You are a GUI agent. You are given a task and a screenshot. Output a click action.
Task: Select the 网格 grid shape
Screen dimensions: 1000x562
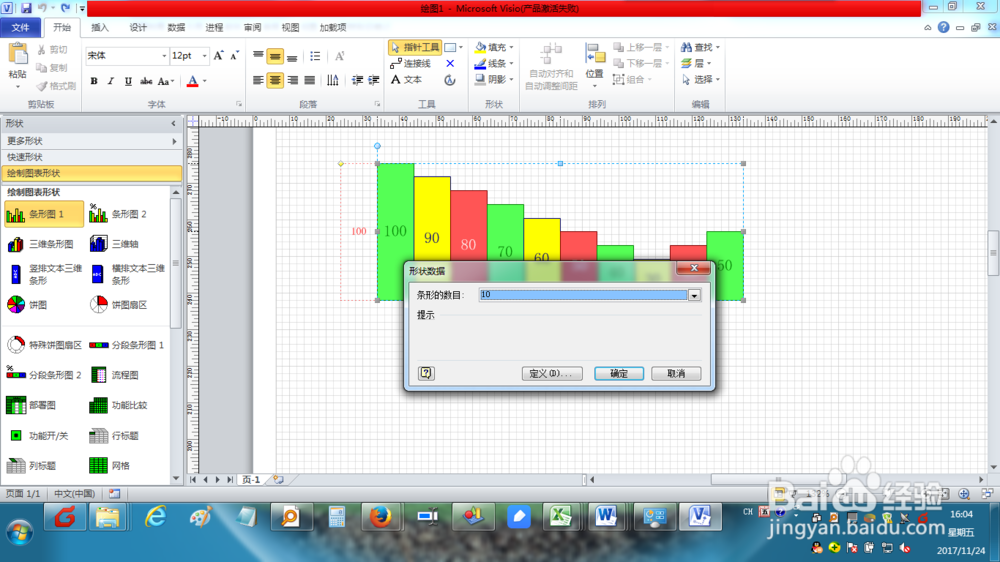click(x=110, y=466)
